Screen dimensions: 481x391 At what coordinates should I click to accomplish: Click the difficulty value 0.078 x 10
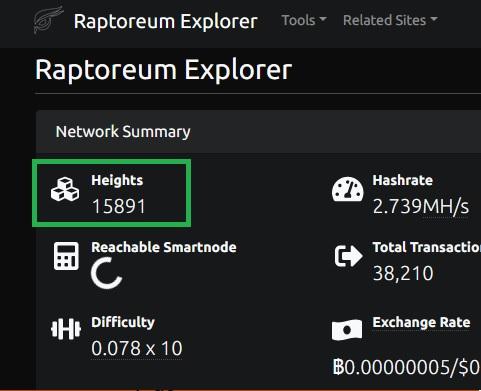[137, 348]
